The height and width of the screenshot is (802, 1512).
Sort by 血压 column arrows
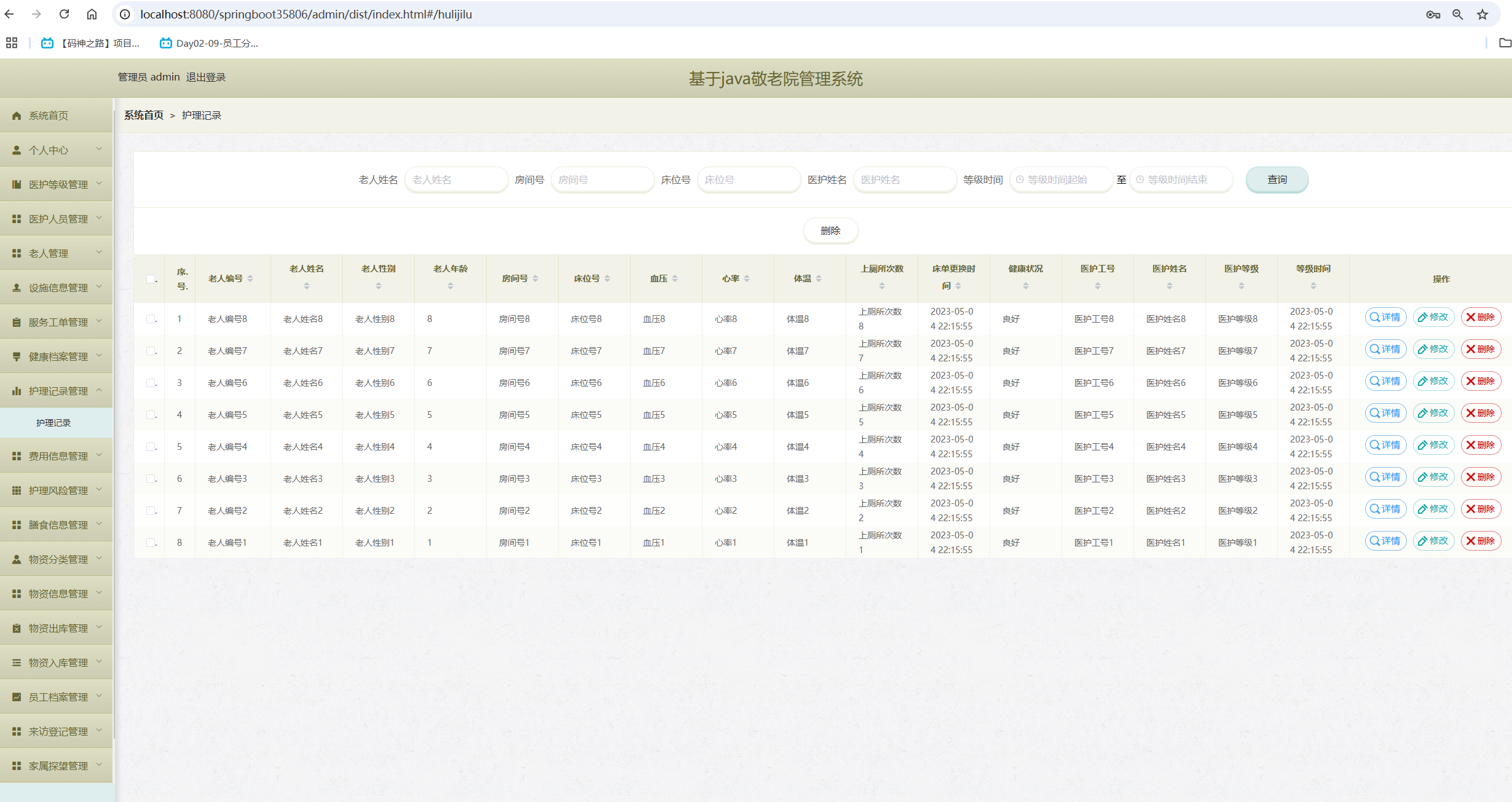point(675,279)
